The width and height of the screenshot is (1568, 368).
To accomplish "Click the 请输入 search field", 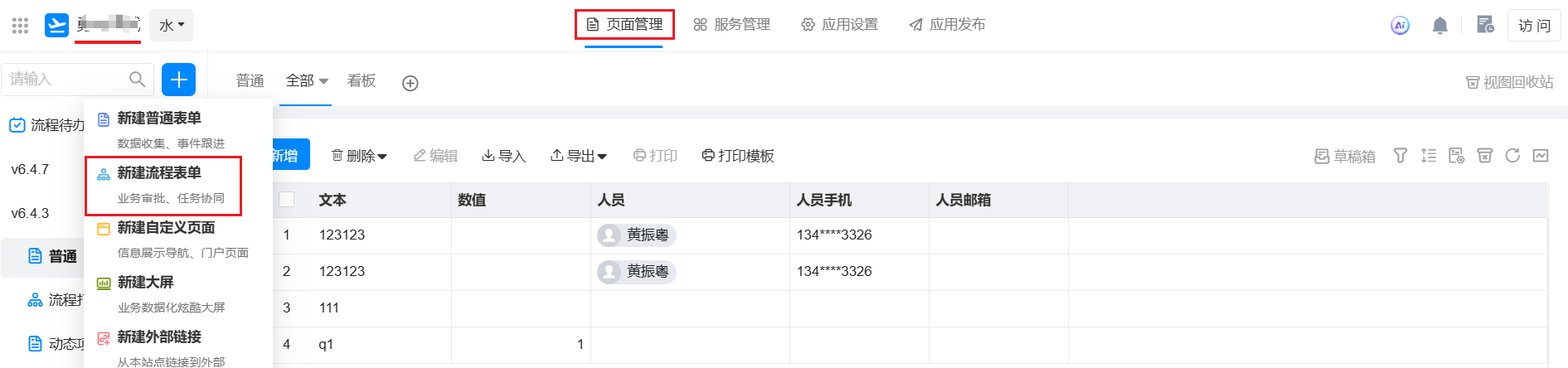I will (x=66, y=80).
